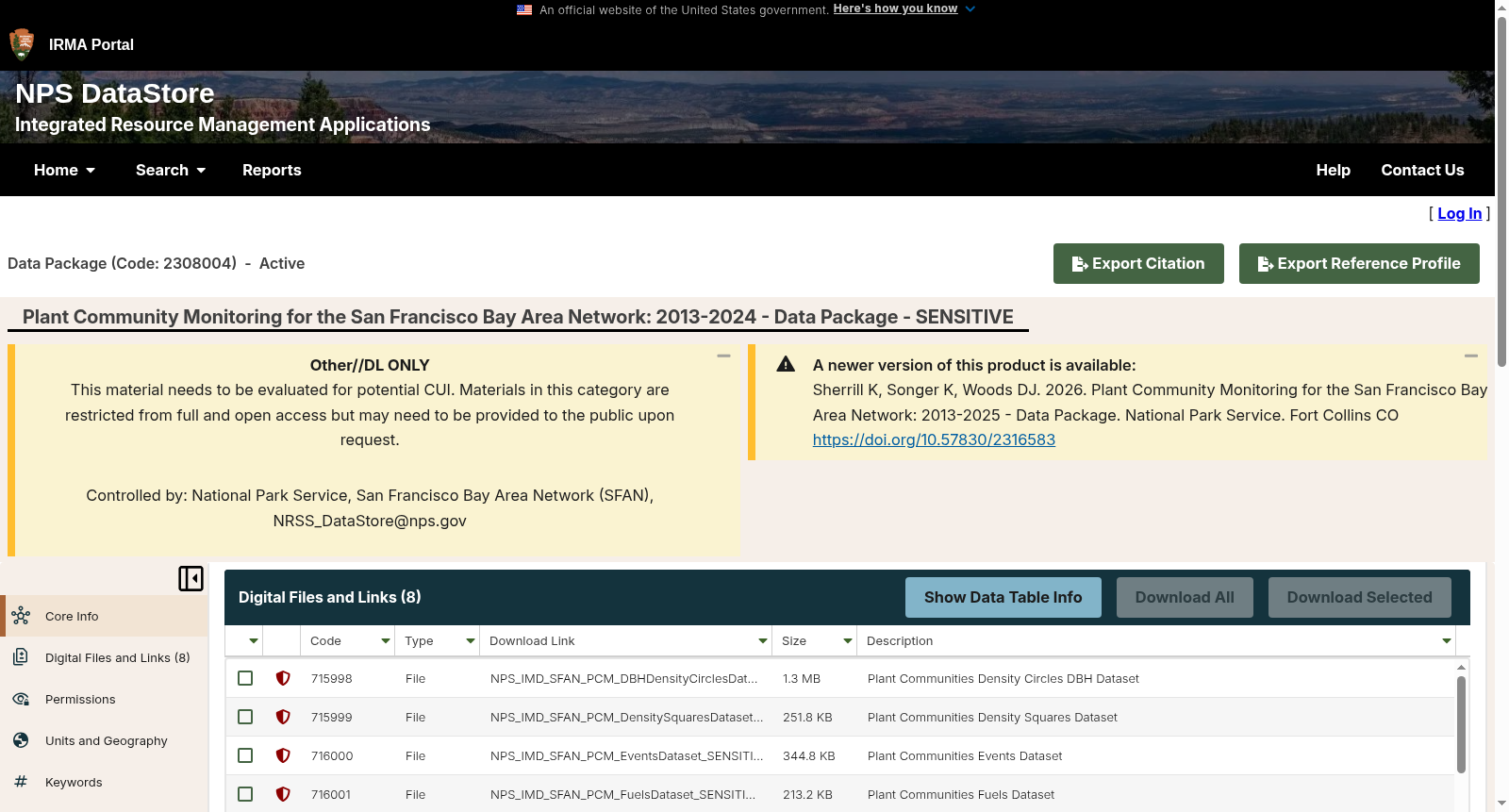
Task: Click the shield icon for file 715998
Action: coord(283,678)
